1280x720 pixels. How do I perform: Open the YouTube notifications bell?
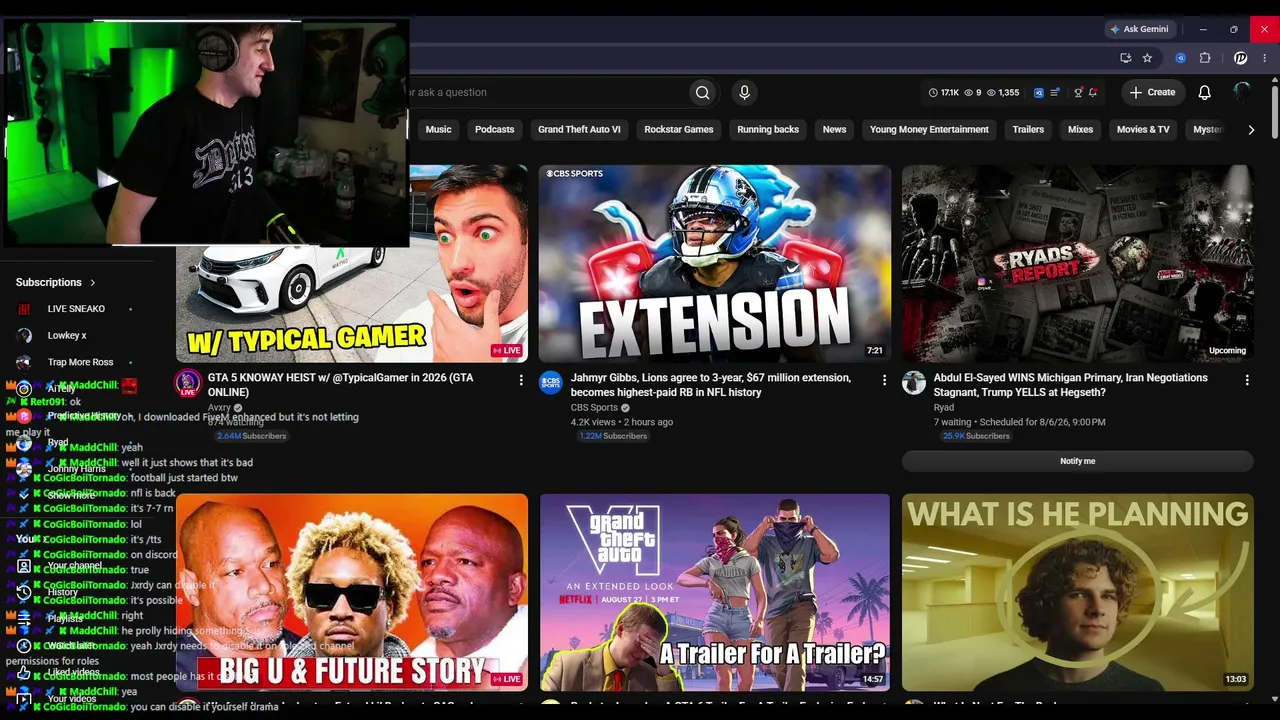(1205, 92)
